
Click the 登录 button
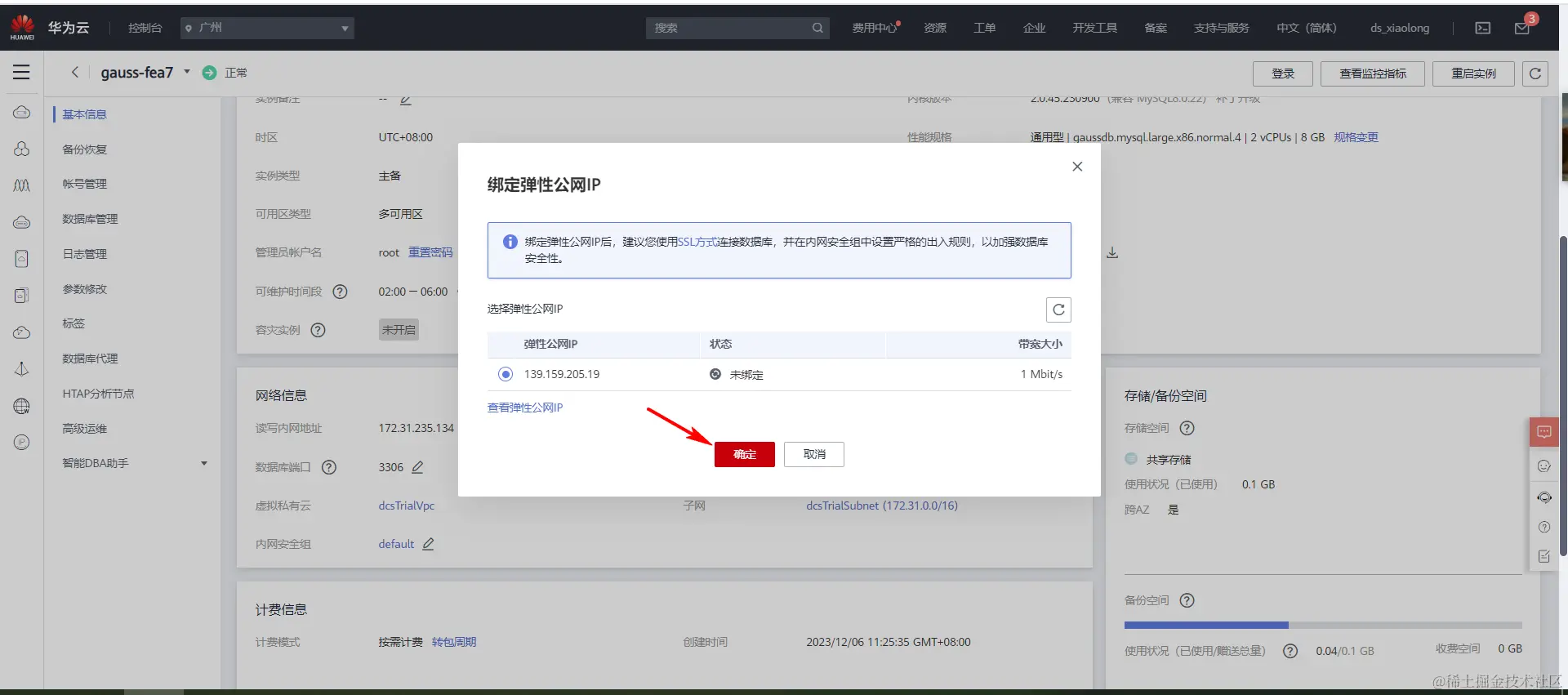pyautogui.click(x=1283, y=74)
